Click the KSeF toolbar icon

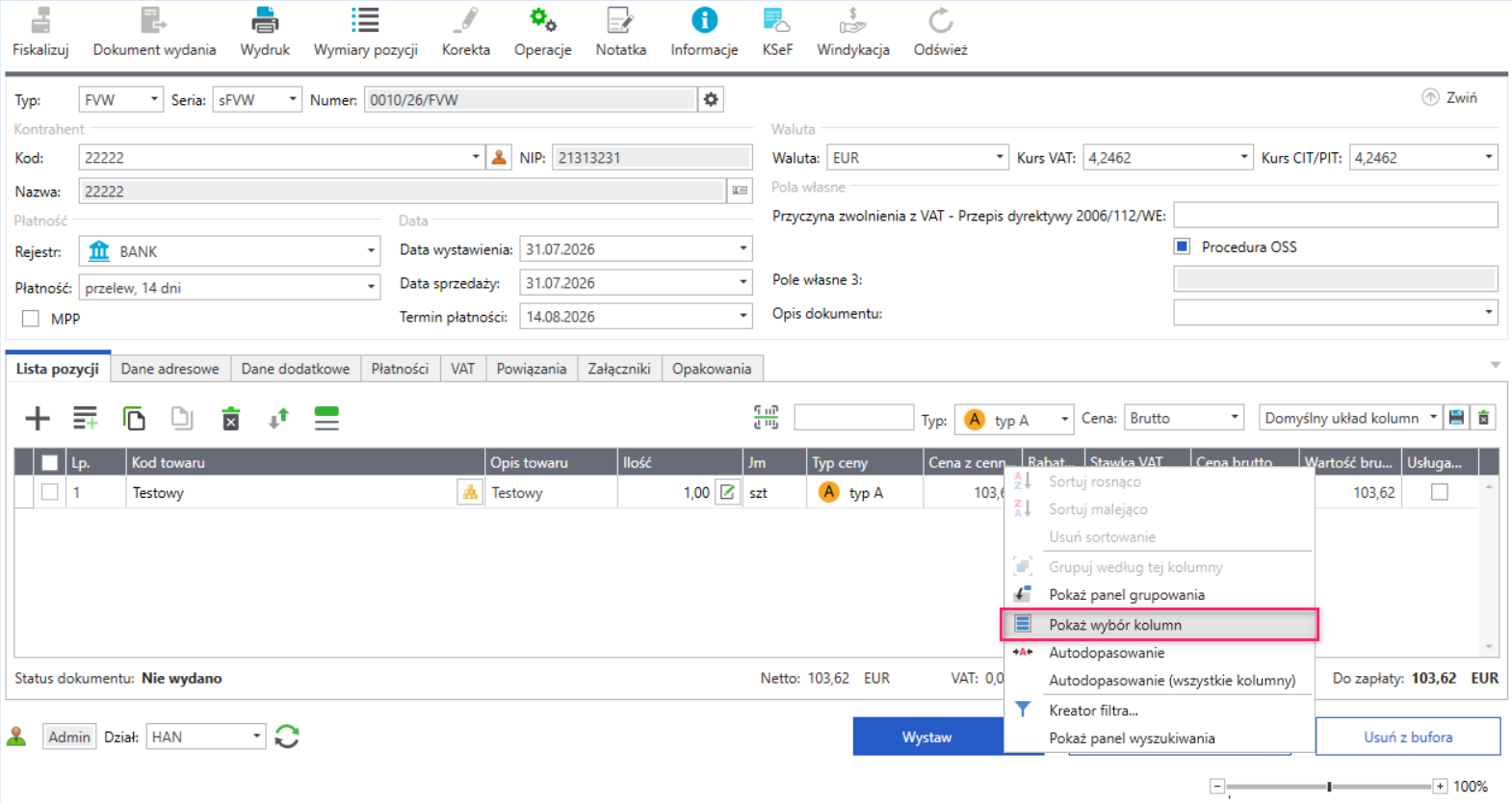coord(777,19)
